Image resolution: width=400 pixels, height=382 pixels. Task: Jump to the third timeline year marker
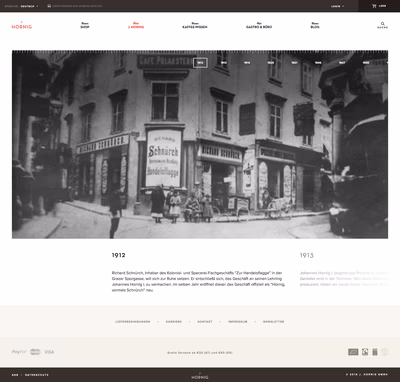tap(247, 63)
